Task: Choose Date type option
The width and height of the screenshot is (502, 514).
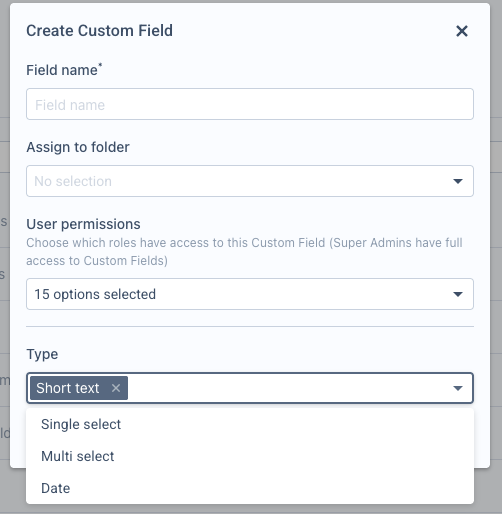Action: coord(250,488)
